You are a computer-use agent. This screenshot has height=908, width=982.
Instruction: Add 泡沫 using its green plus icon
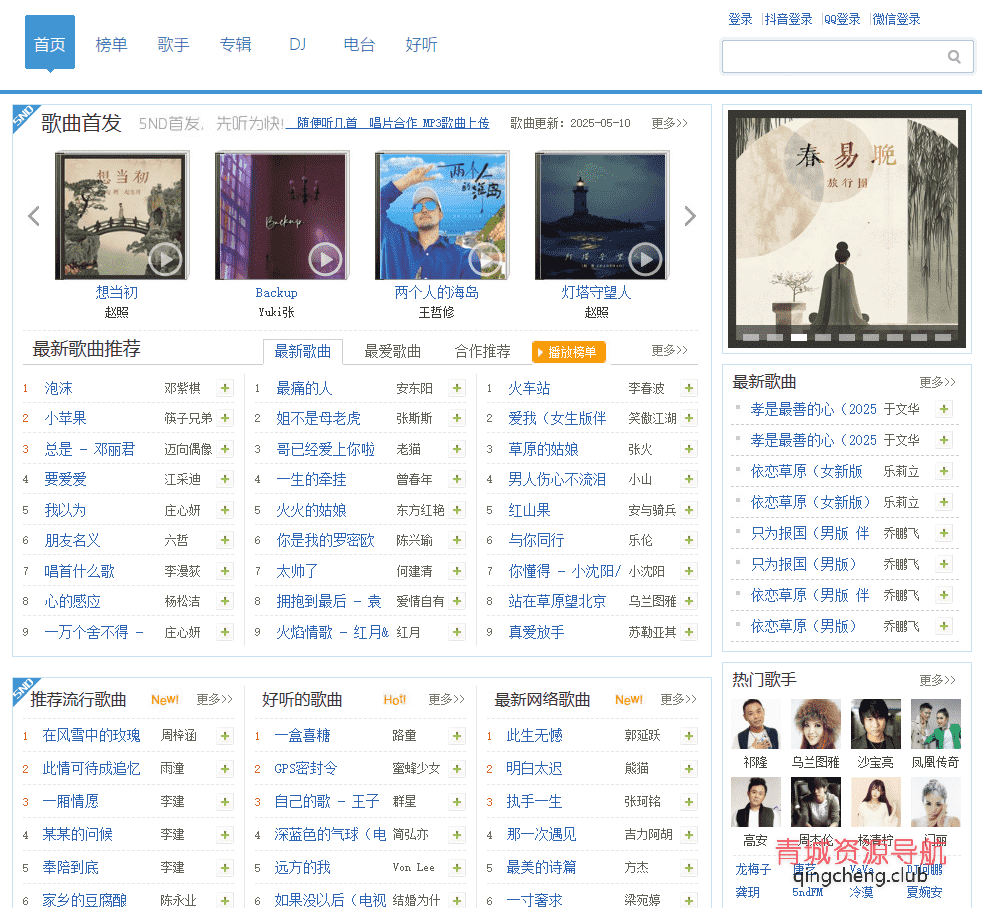(224, 388)
